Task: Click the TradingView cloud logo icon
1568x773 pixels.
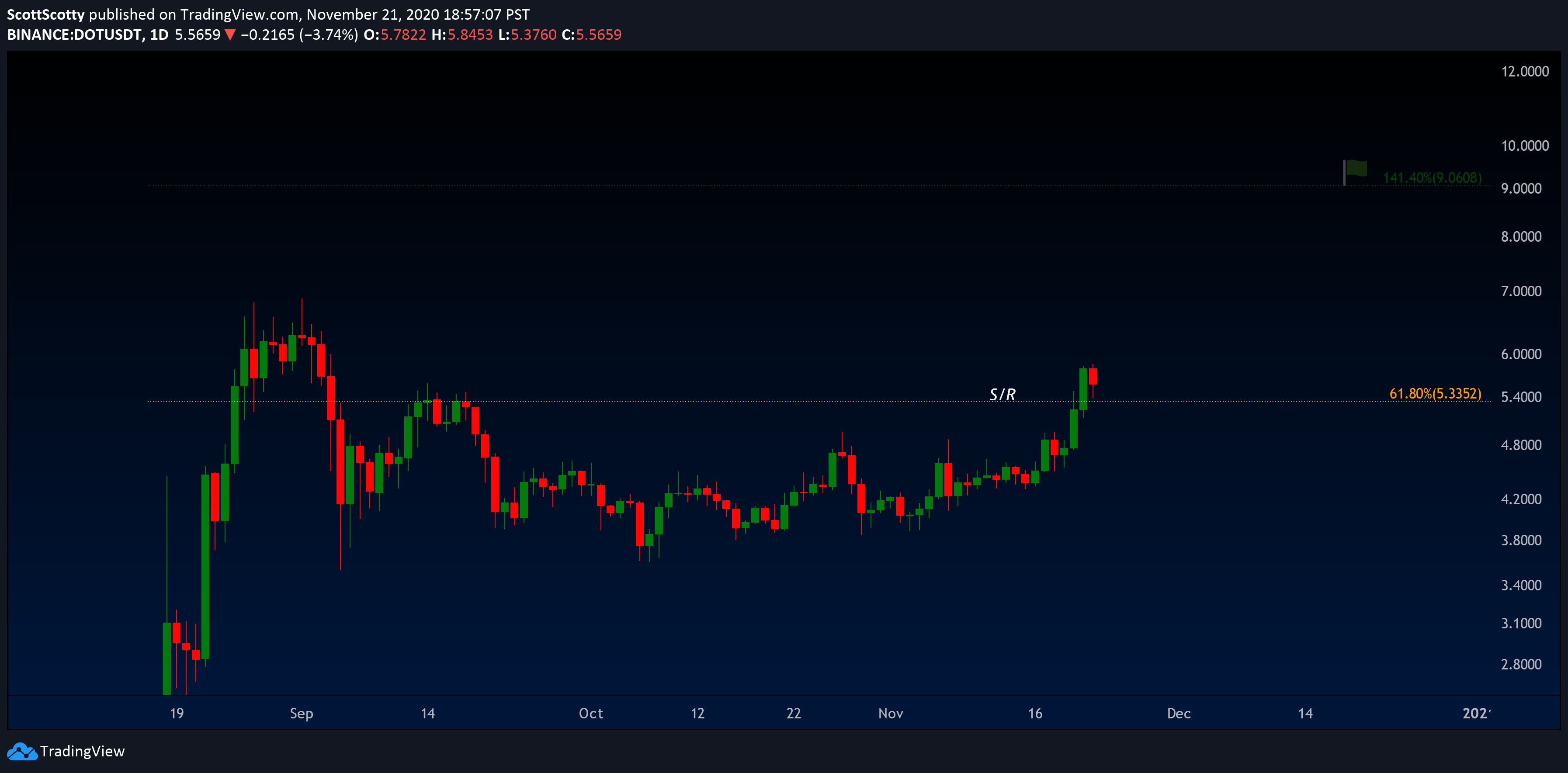Action: (22, 752)
